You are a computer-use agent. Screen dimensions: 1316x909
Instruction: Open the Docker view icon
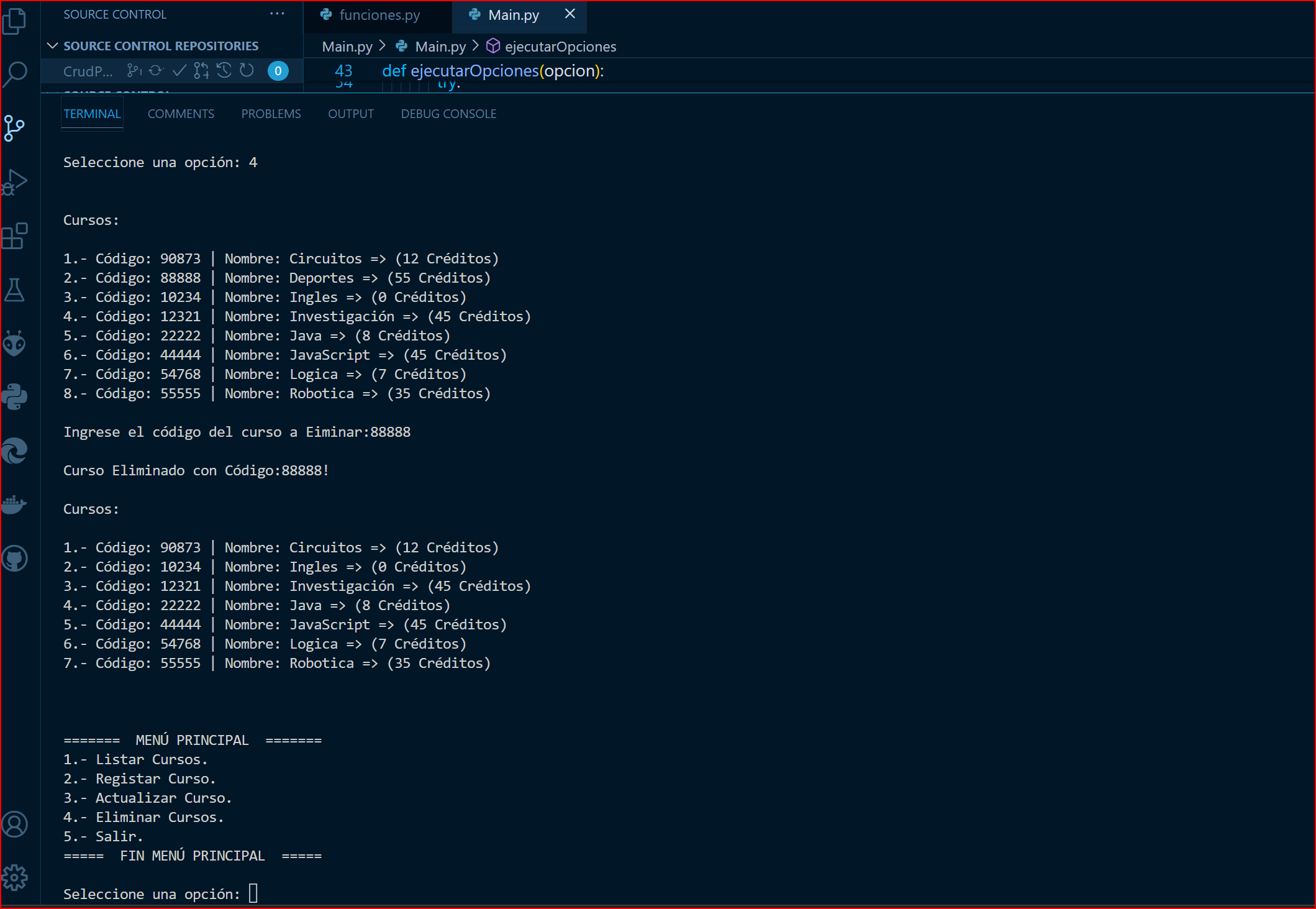click(x=14, y=505)
